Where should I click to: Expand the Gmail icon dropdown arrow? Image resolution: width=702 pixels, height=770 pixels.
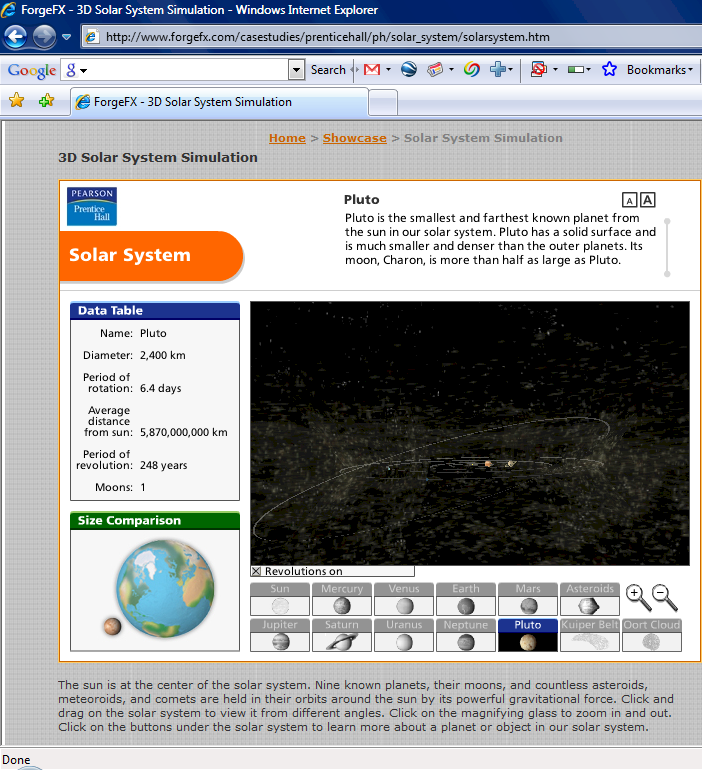click(x=388, y=70)
